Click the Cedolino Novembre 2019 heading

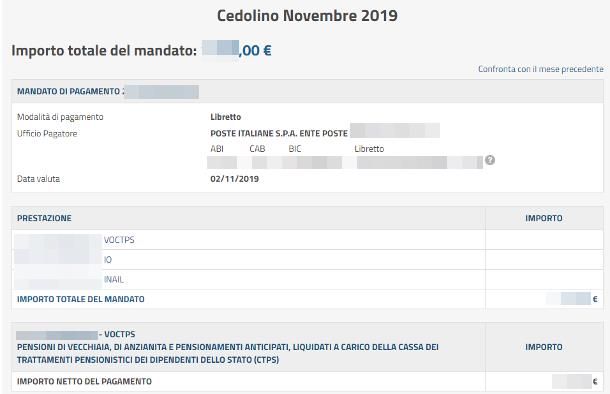(x=307, y=16)
